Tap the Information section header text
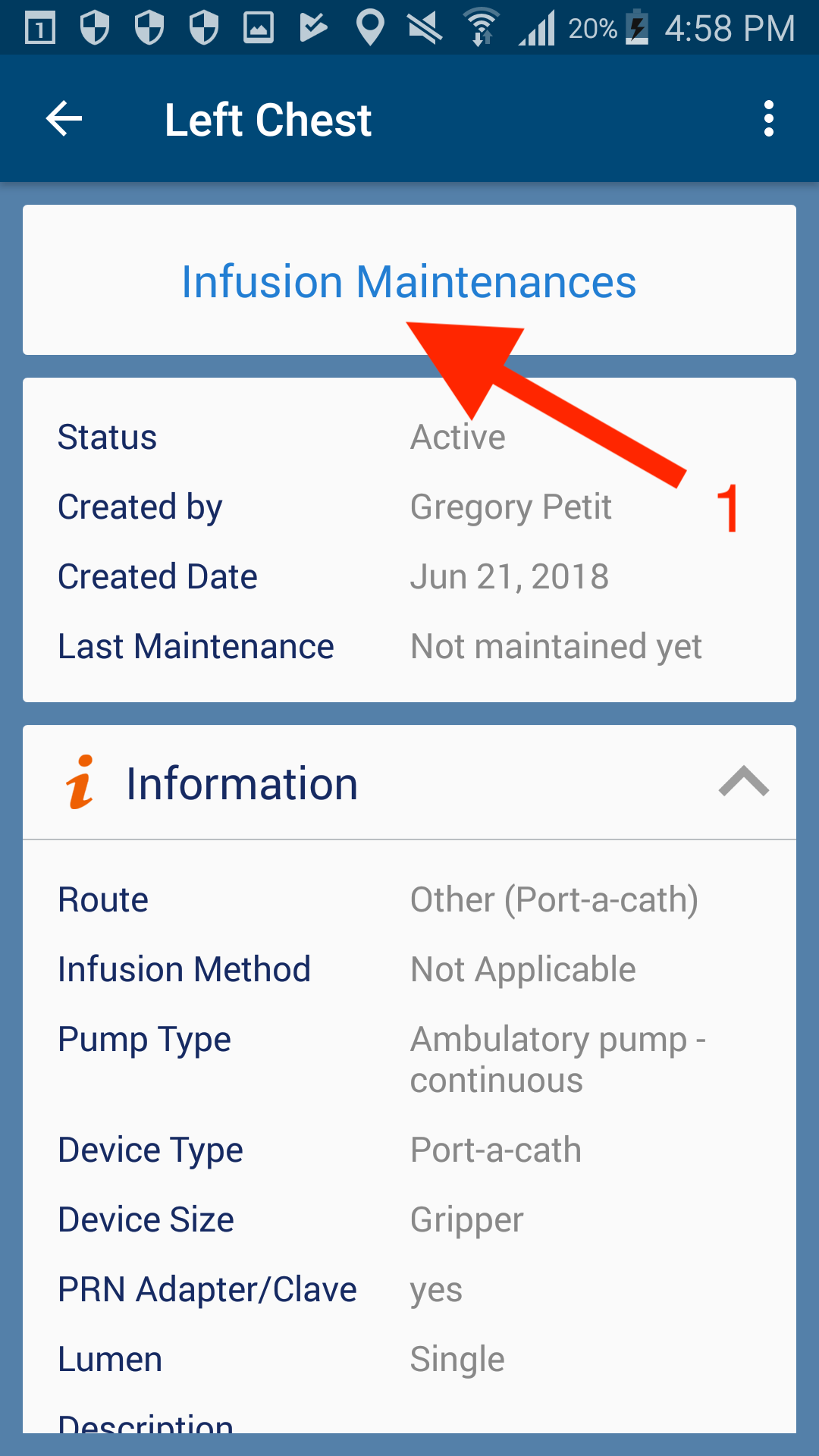819x1456 pixels. (x=242, y=783)
